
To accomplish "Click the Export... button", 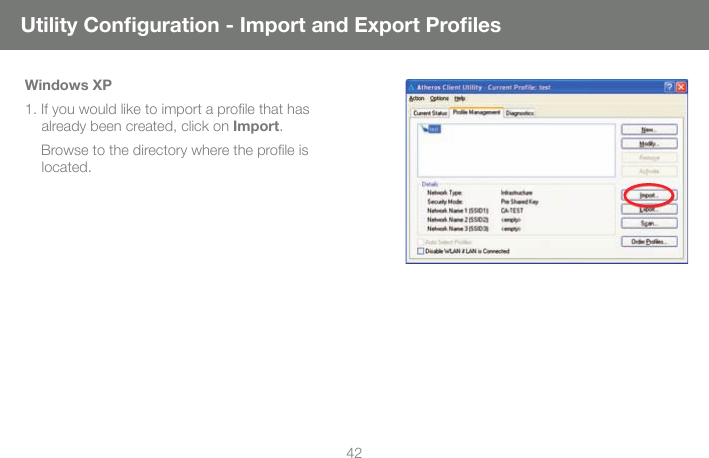I will click(649, 209).
